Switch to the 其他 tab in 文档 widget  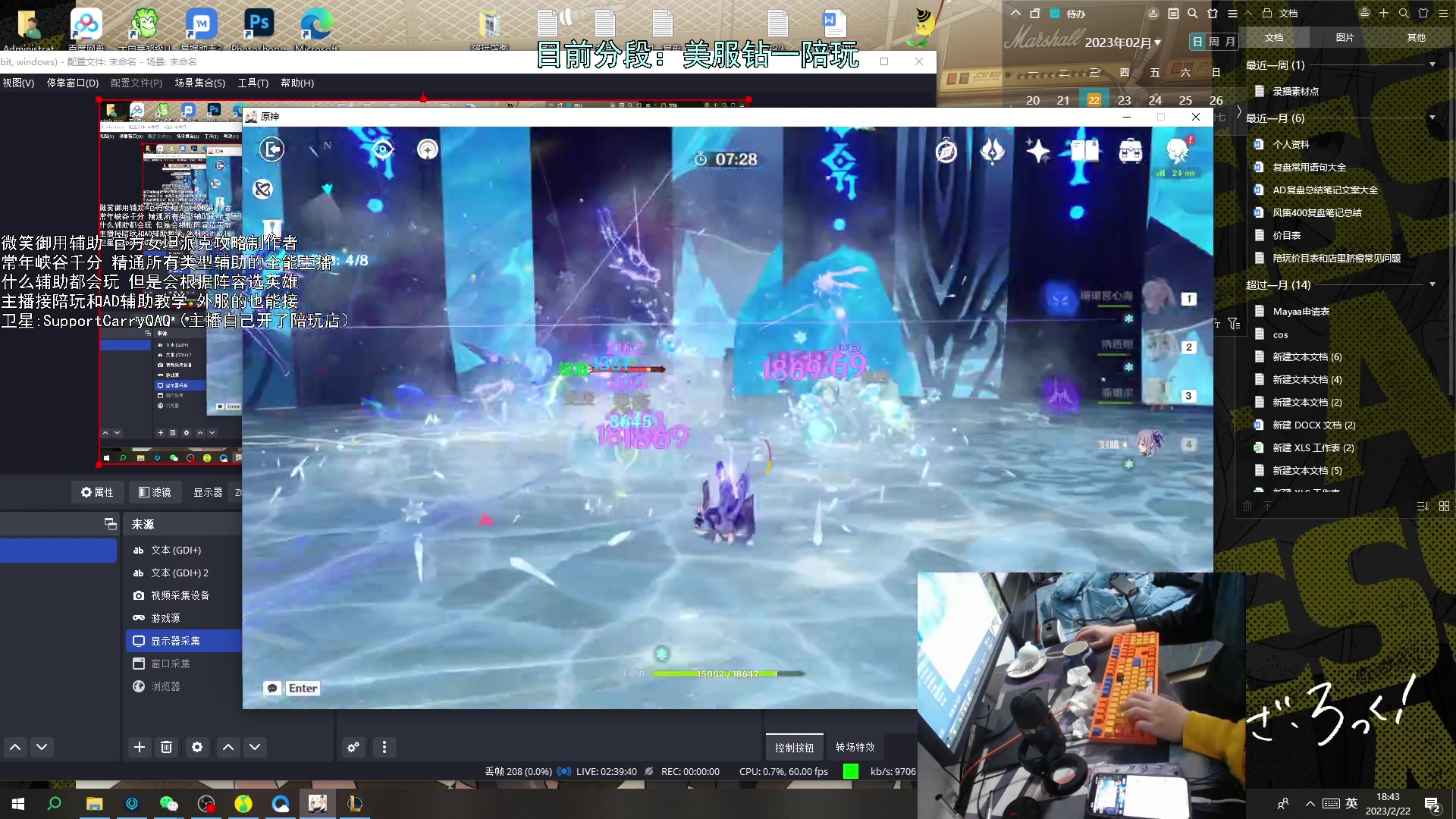pyautogui.click(x=1416, y=37)
